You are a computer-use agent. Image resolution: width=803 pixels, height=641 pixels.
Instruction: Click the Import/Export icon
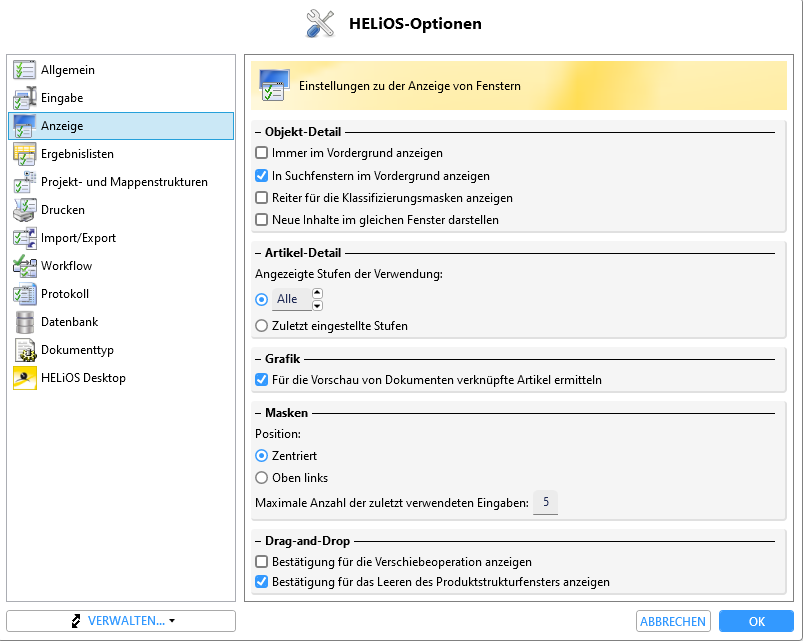click(x=24, y=238)
